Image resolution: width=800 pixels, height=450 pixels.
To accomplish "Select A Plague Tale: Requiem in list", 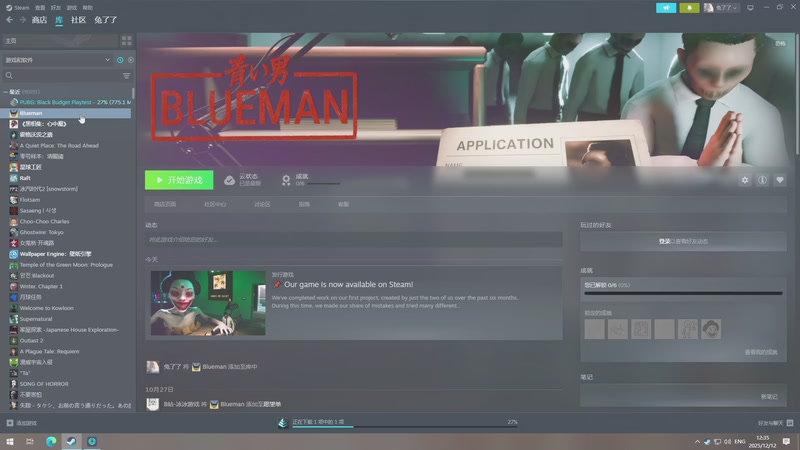I will (x=49, y=352).
